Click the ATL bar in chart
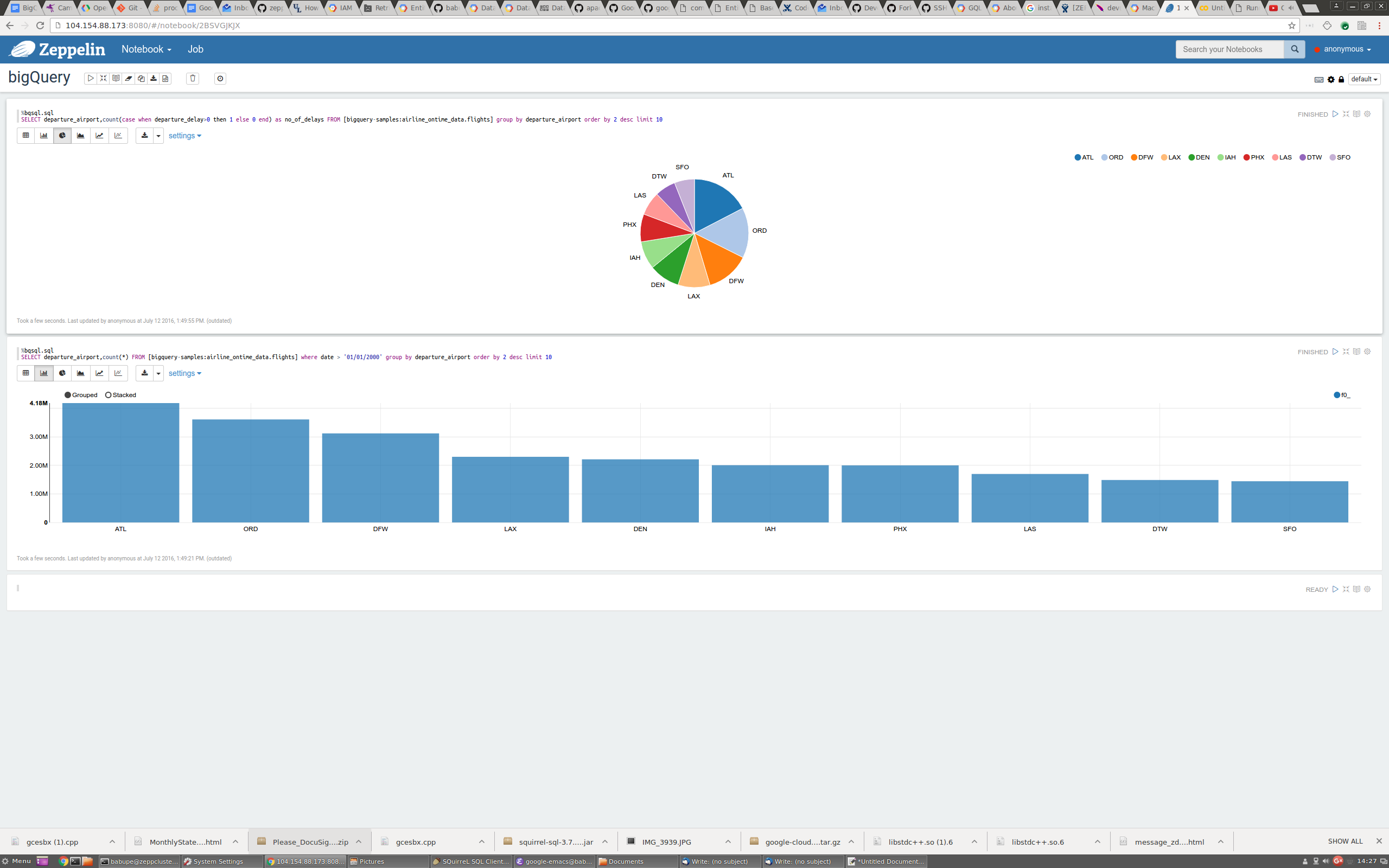 click(x=120, y=463)
